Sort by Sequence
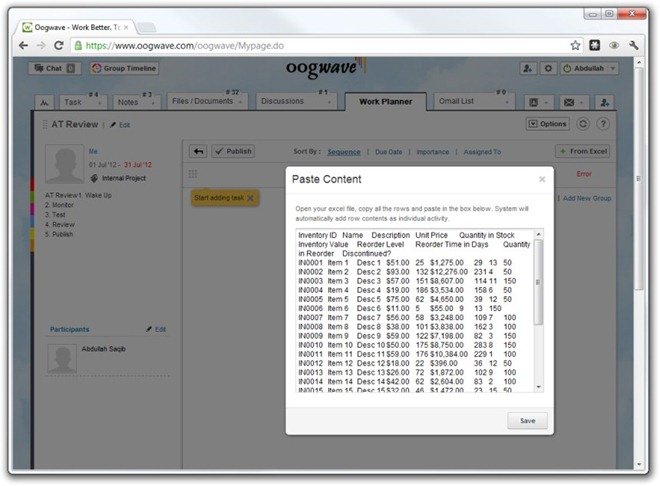 (x=344, y=152)
